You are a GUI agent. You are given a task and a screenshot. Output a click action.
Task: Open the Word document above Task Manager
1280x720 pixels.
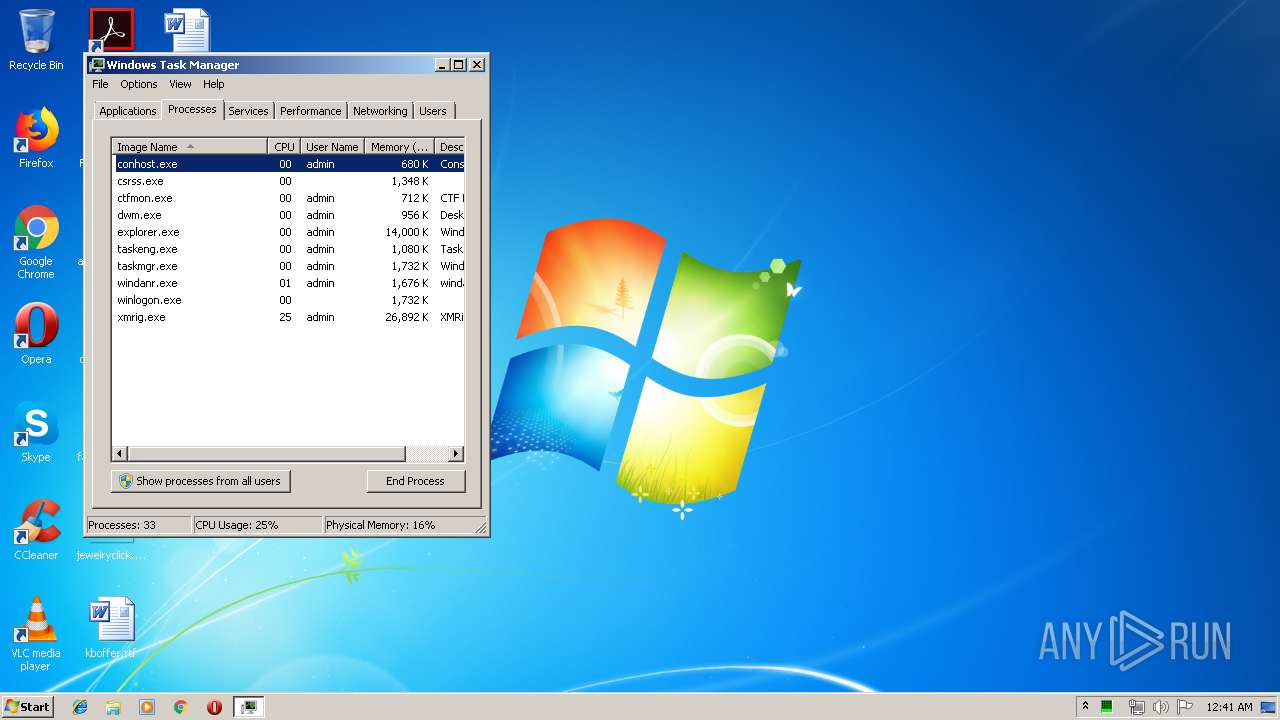pyautogui.click(x=187, y=30)
